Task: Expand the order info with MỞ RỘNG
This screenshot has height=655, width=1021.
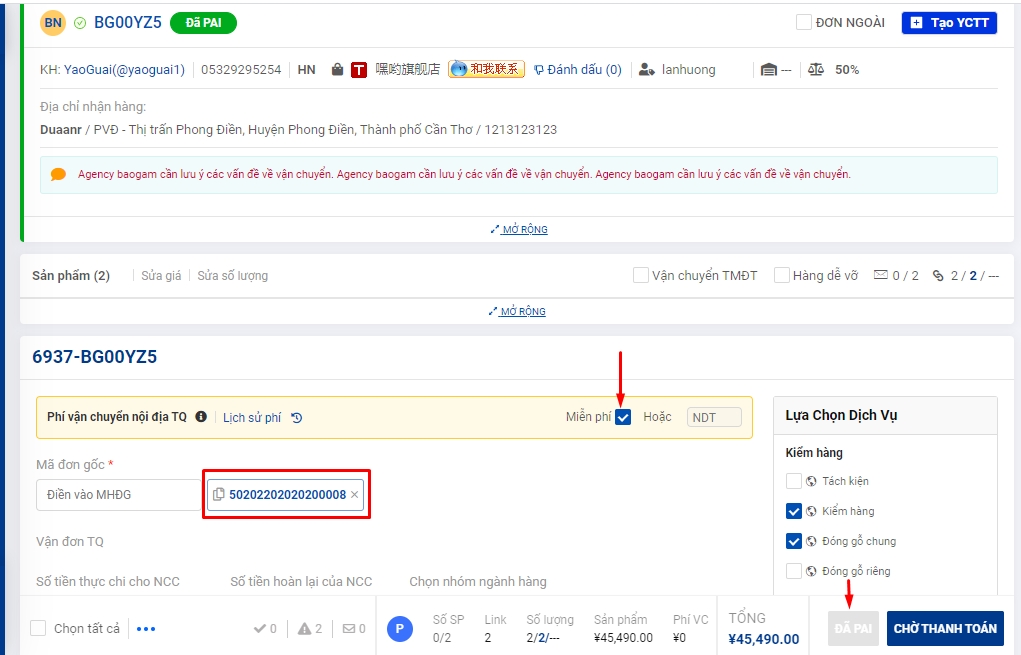Action: [519, 229]
